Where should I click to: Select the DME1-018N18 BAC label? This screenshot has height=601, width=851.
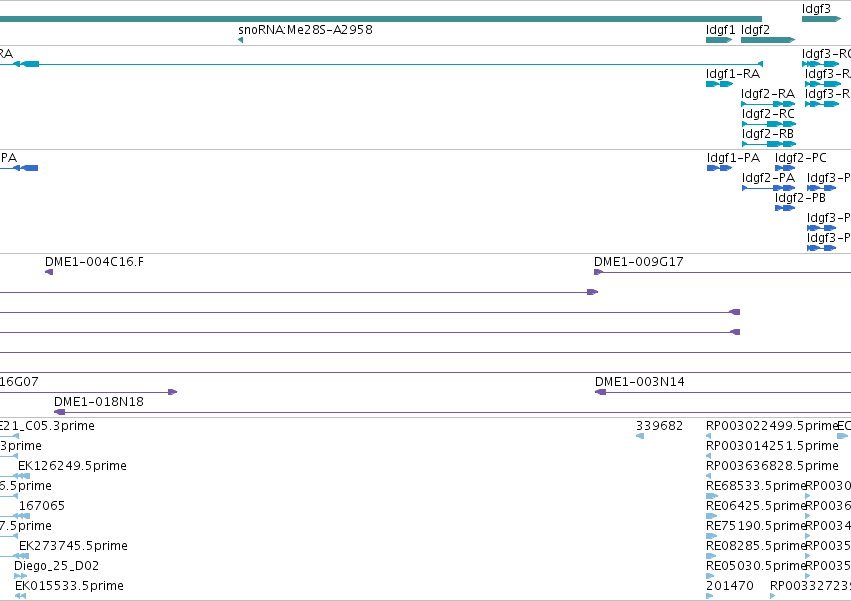point(99,402)
